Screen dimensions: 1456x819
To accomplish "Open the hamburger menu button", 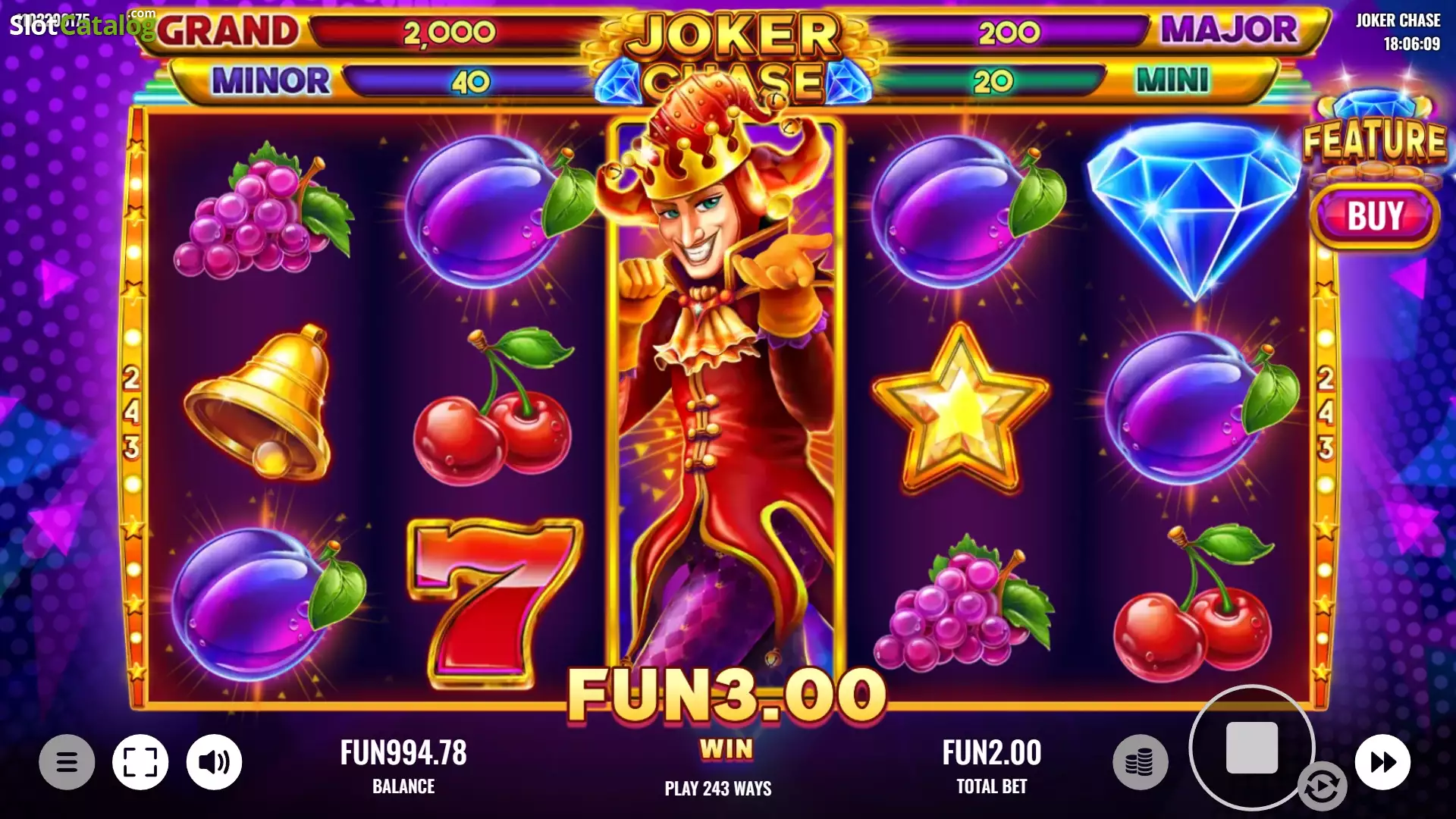I will click(67, 762).
